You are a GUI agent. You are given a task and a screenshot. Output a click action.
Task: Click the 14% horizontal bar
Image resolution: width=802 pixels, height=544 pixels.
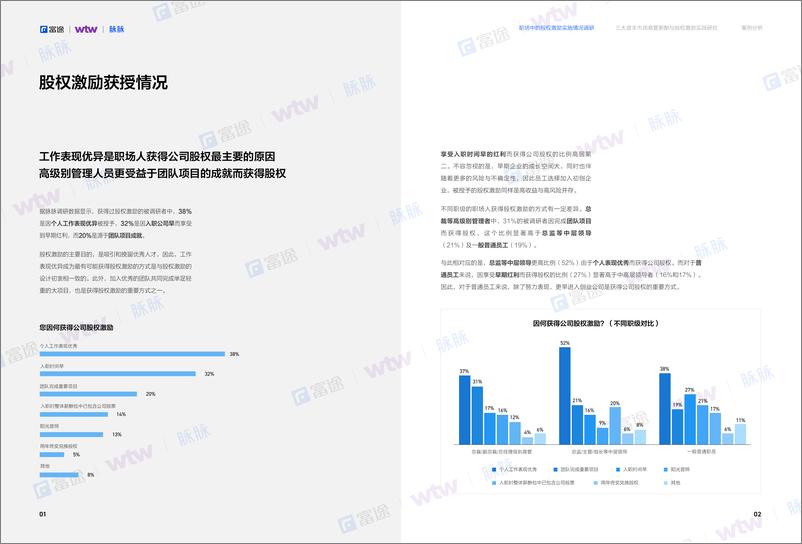tap(74, 414)
